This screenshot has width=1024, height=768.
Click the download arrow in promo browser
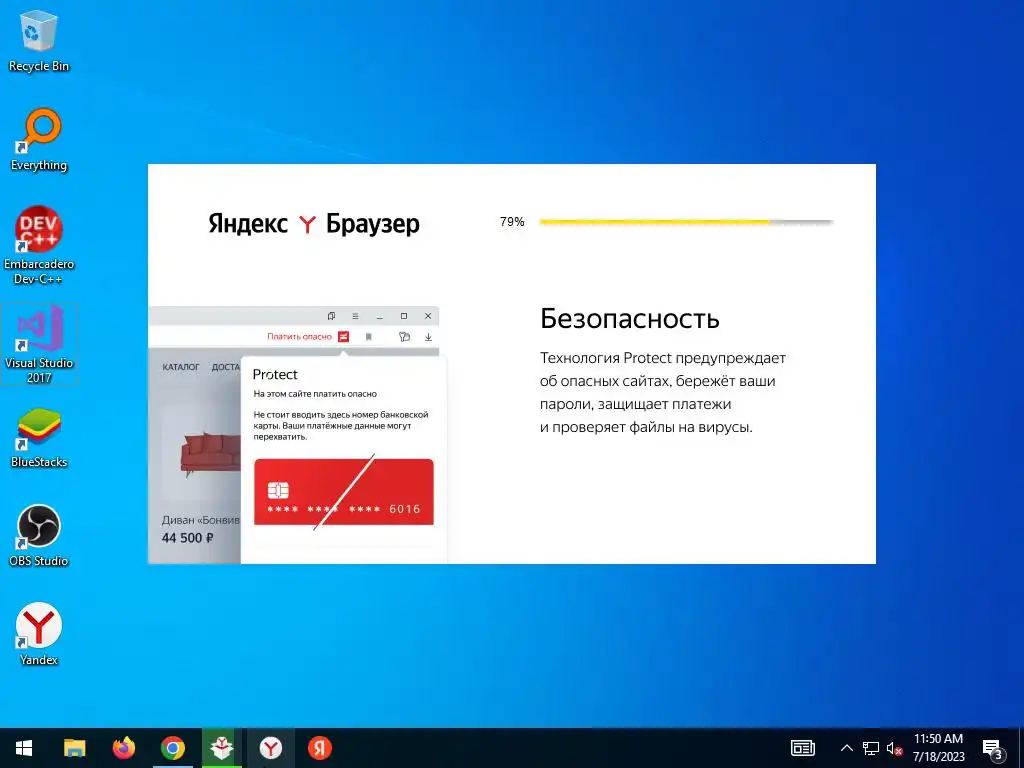coord(428,337)
